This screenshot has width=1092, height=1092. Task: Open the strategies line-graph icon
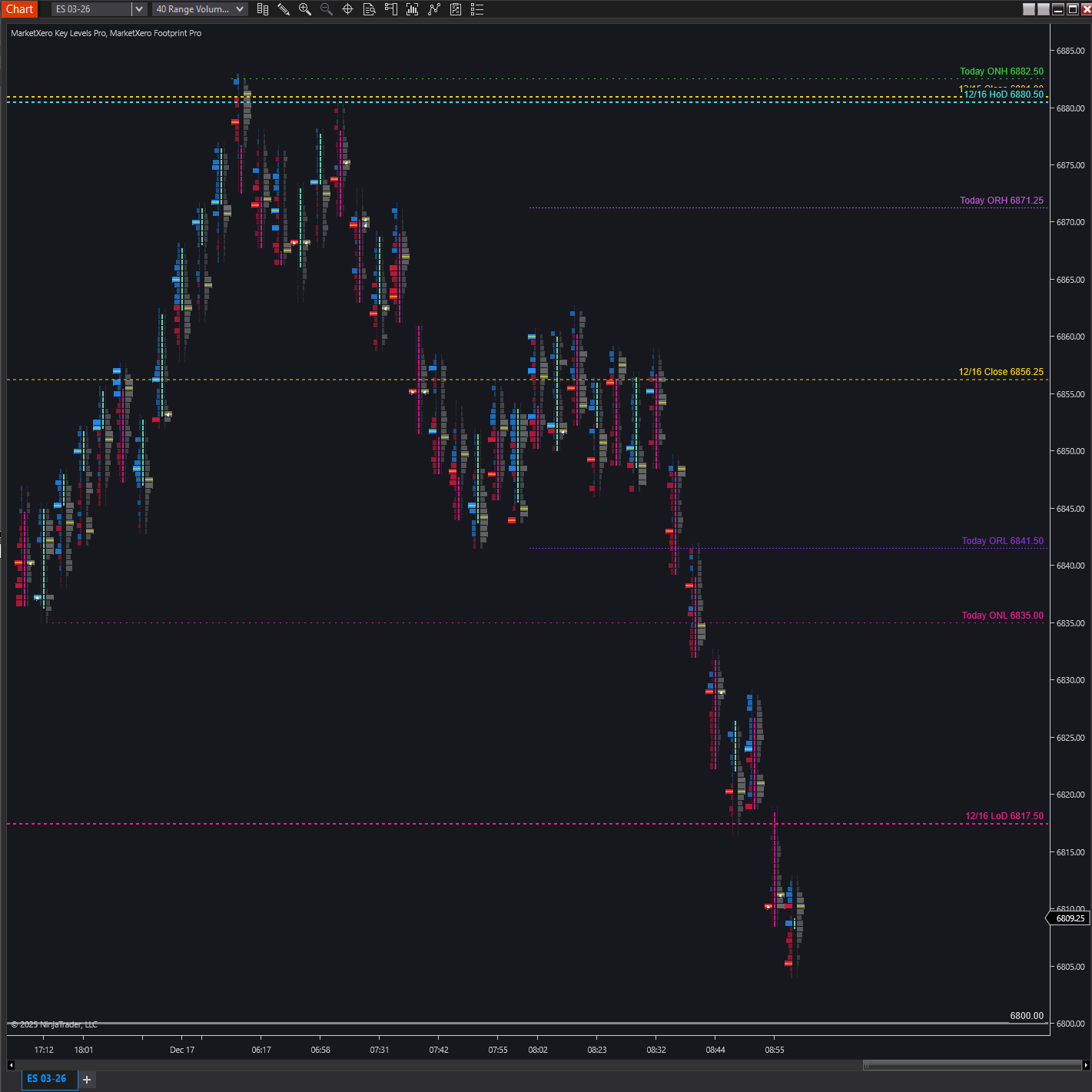[x=434, y=9]
